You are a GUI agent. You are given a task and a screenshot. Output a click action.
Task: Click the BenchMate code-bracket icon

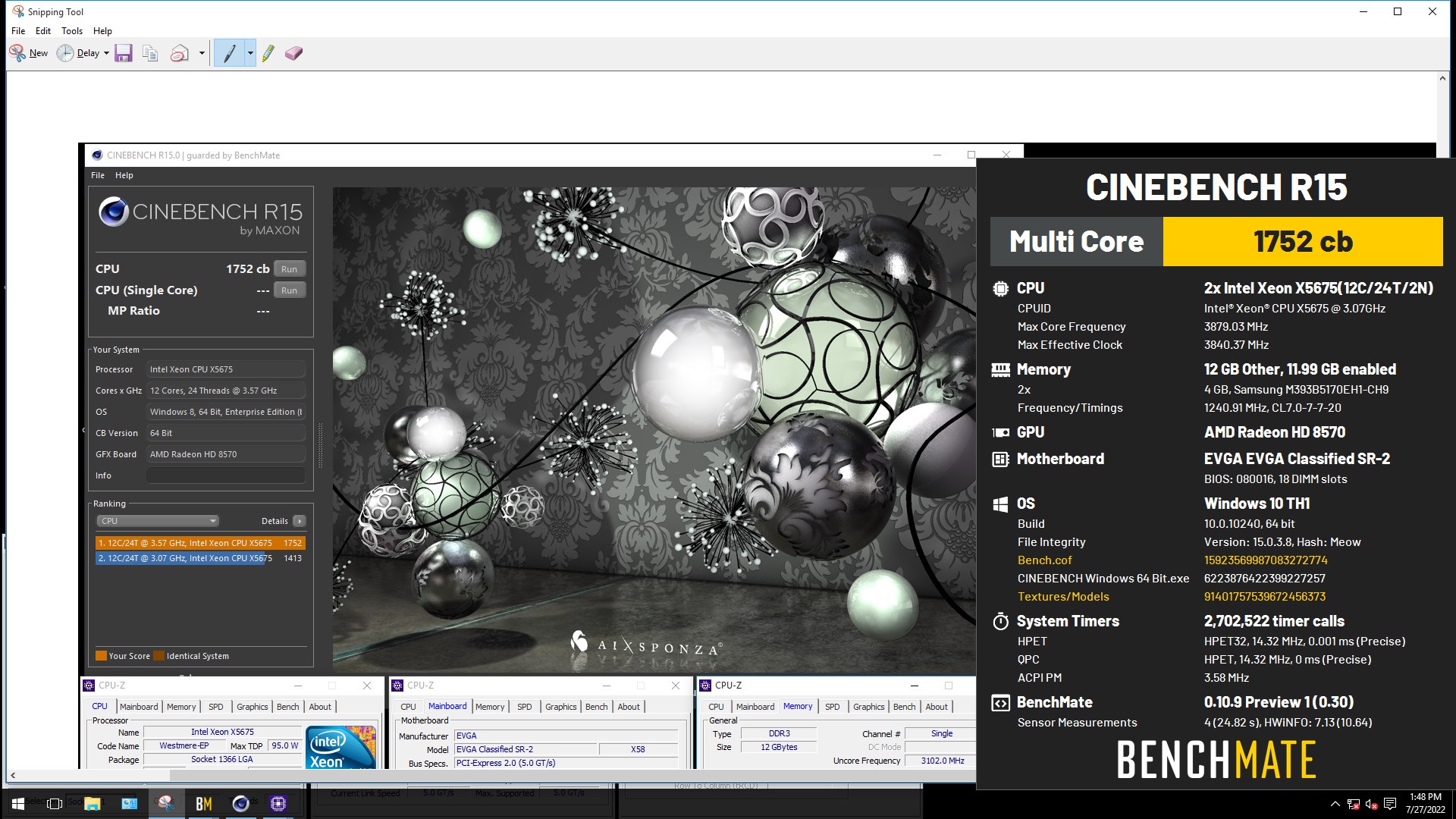(x=1000, y=703)
